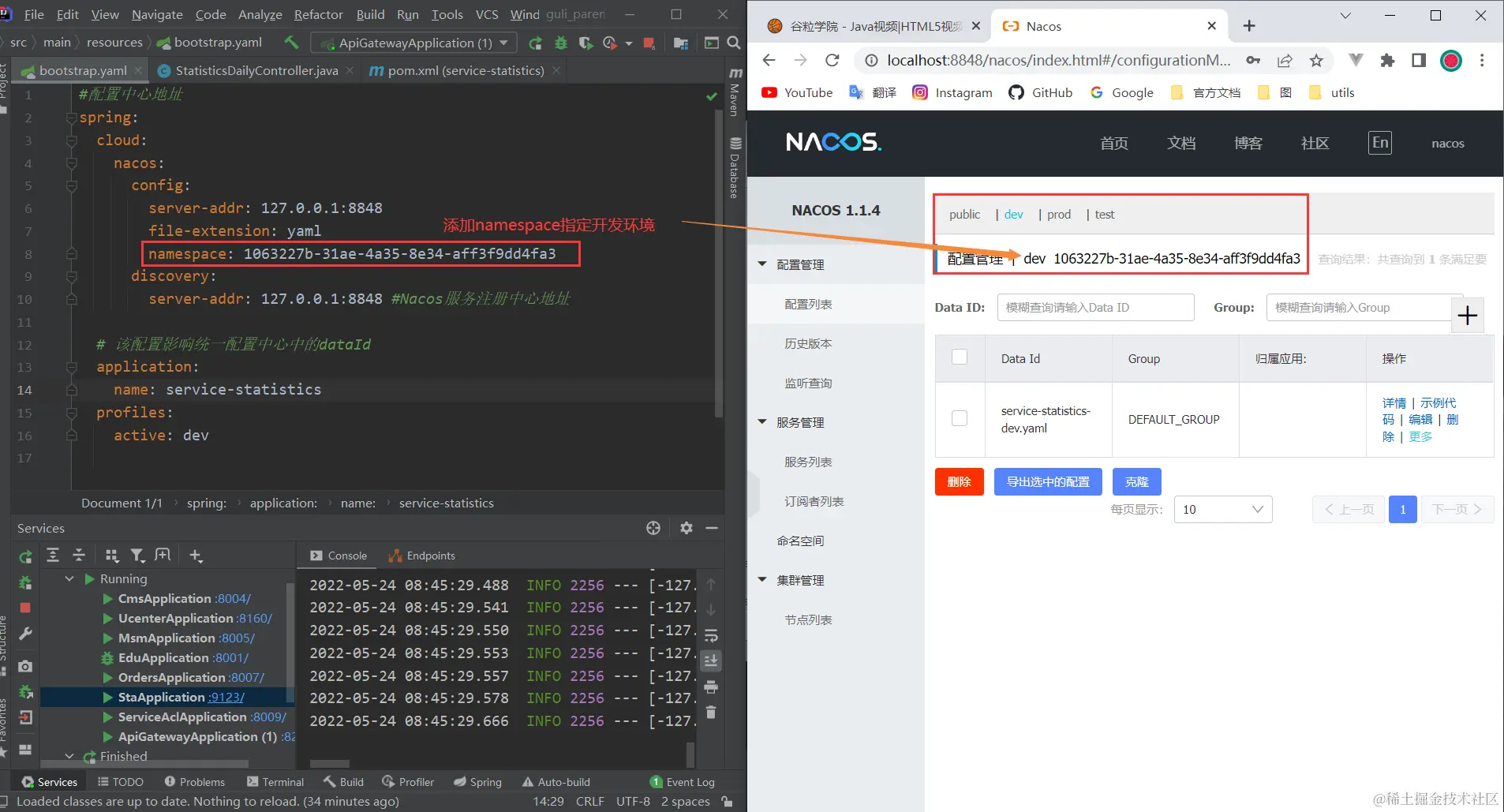
Task: Open Services panel settings gear
Action: click(687, 528)
